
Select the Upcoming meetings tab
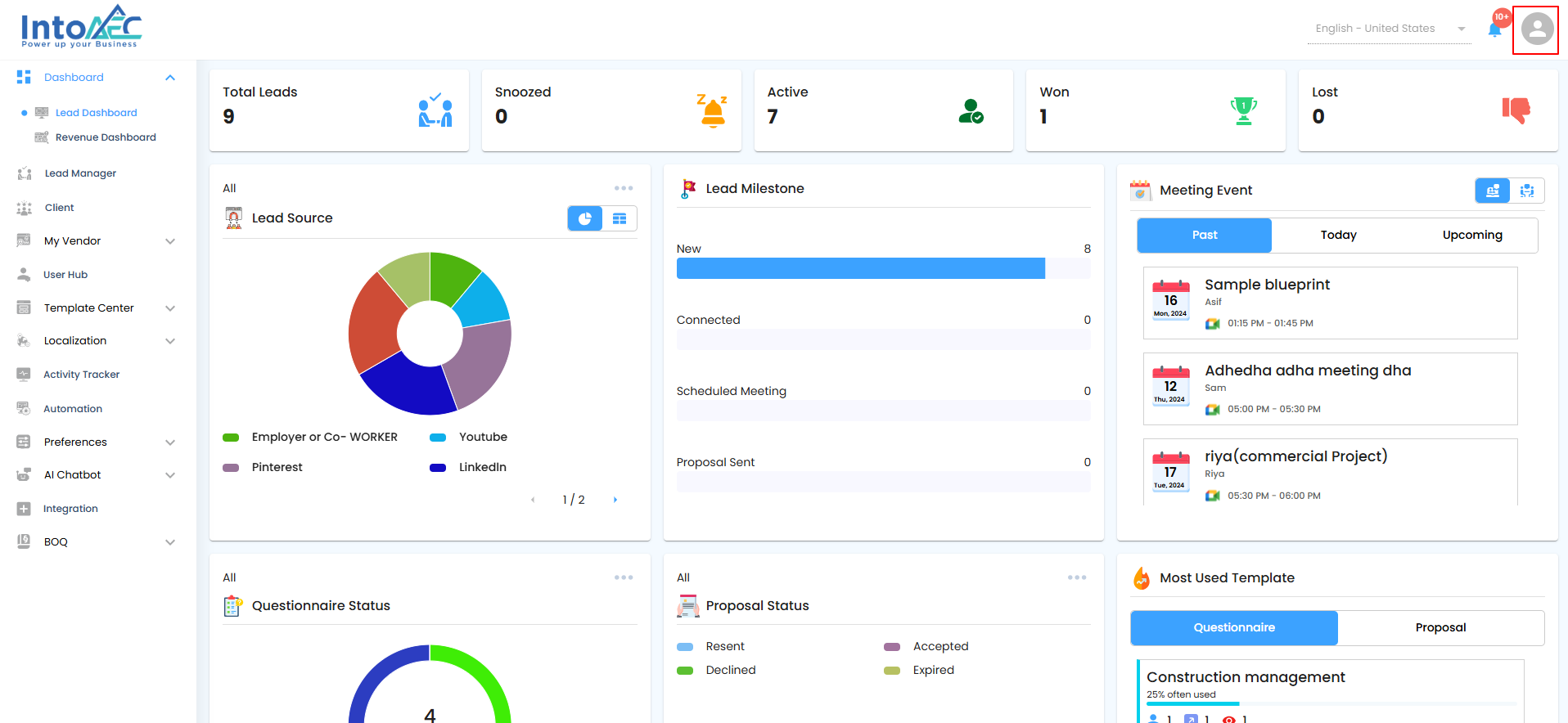click(1472, 235)
